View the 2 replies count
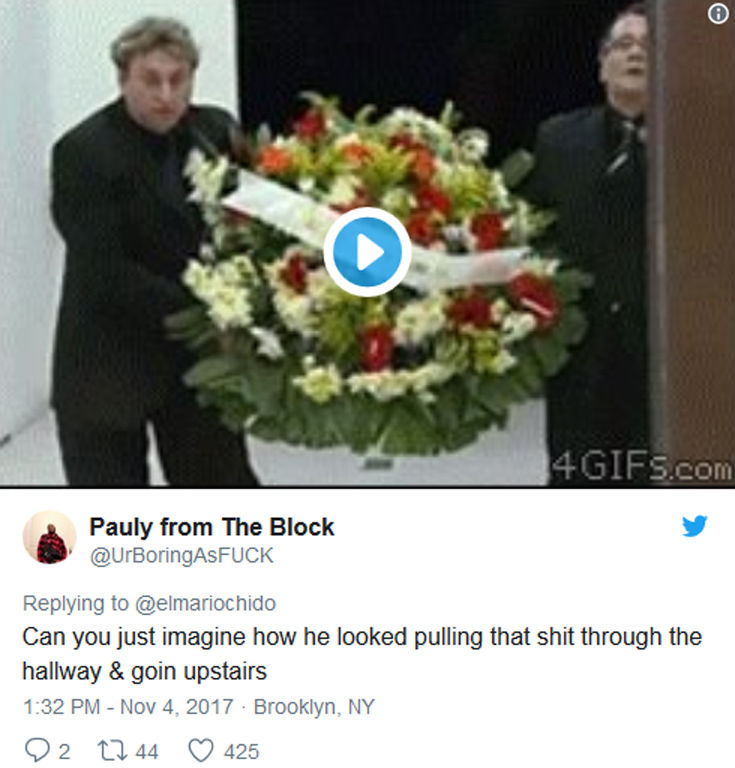This screenshot has width=735, height=768. pyautogui.click(x=64, y=752)
